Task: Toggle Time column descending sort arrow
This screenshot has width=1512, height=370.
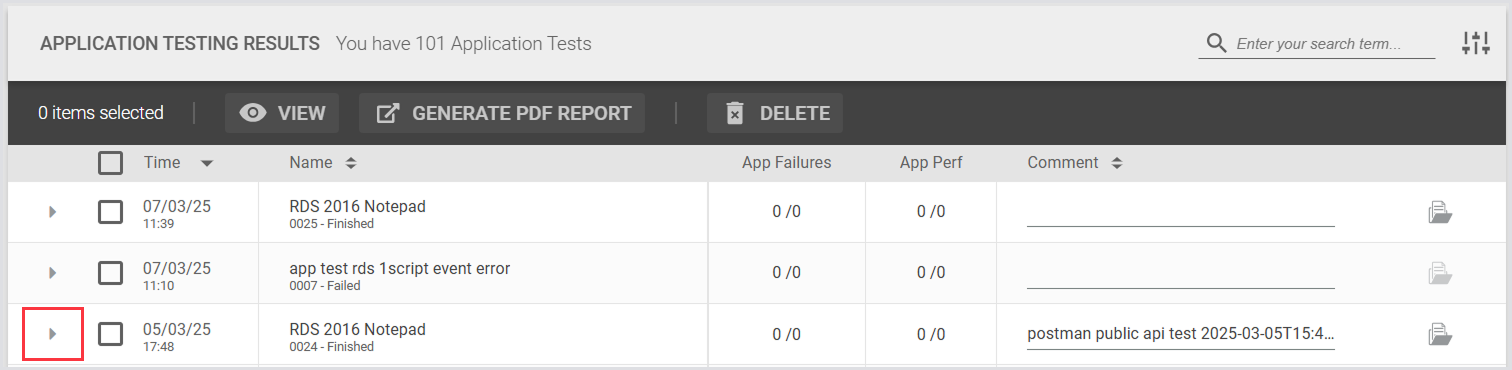Action: click(x=206, y=163)
